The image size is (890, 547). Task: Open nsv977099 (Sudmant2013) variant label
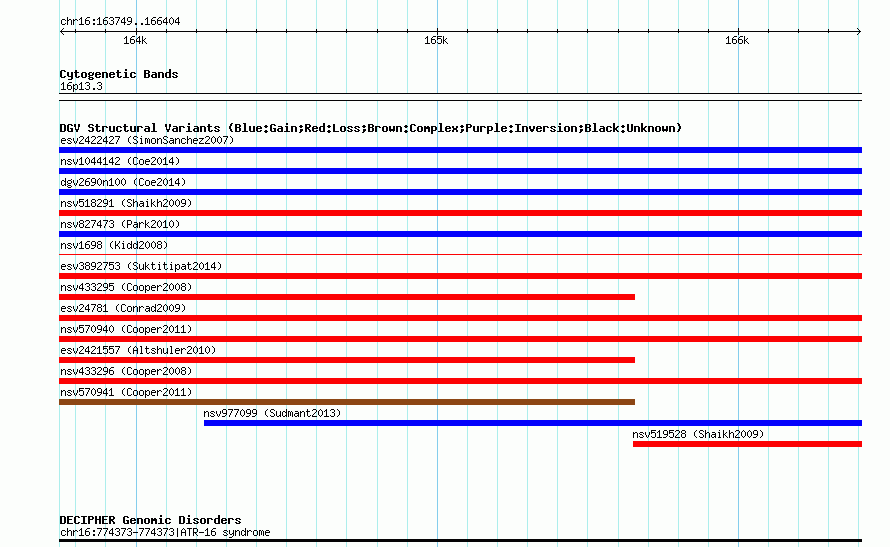pos(272,413)
